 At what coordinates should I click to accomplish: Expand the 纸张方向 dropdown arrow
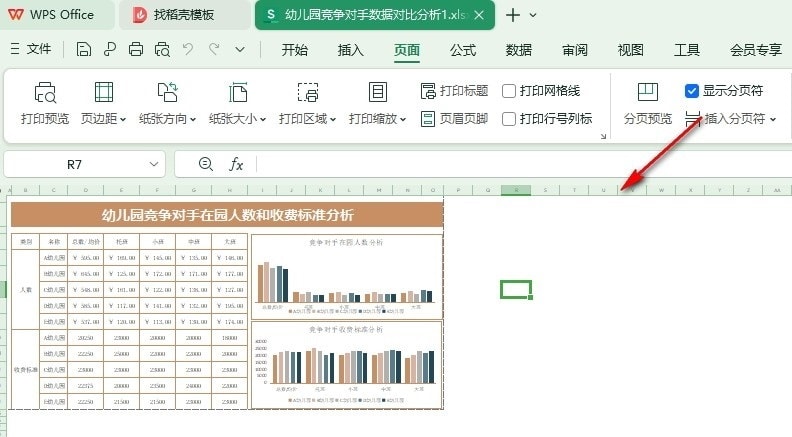point(192,120)
